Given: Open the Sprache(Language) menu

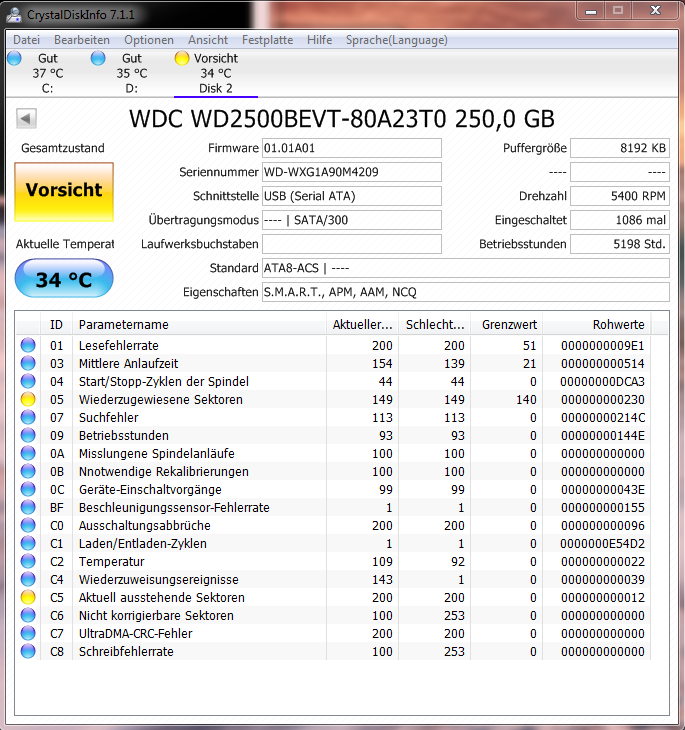Looking at the screenshot, I should [397, 40].
